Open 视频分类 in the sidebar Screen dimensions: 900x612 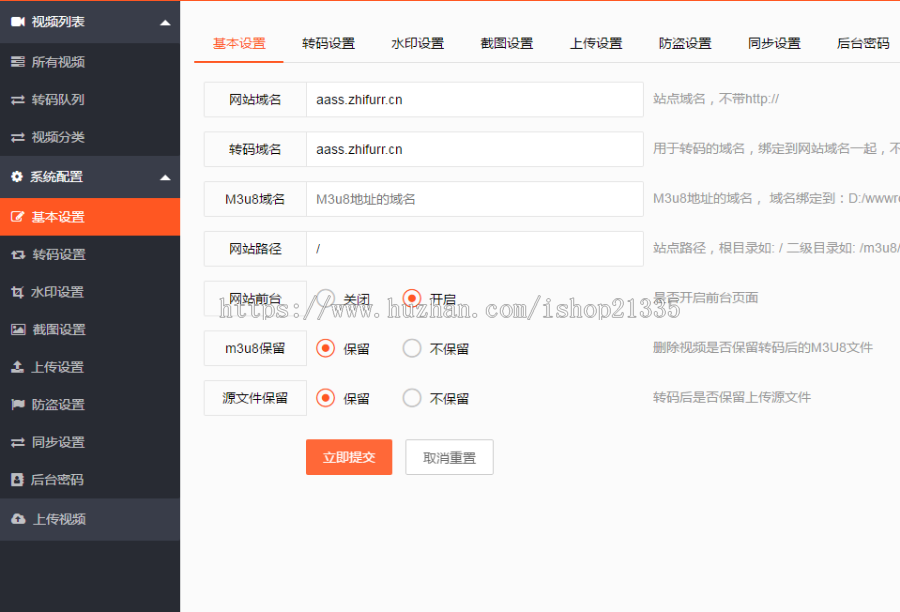58,137
